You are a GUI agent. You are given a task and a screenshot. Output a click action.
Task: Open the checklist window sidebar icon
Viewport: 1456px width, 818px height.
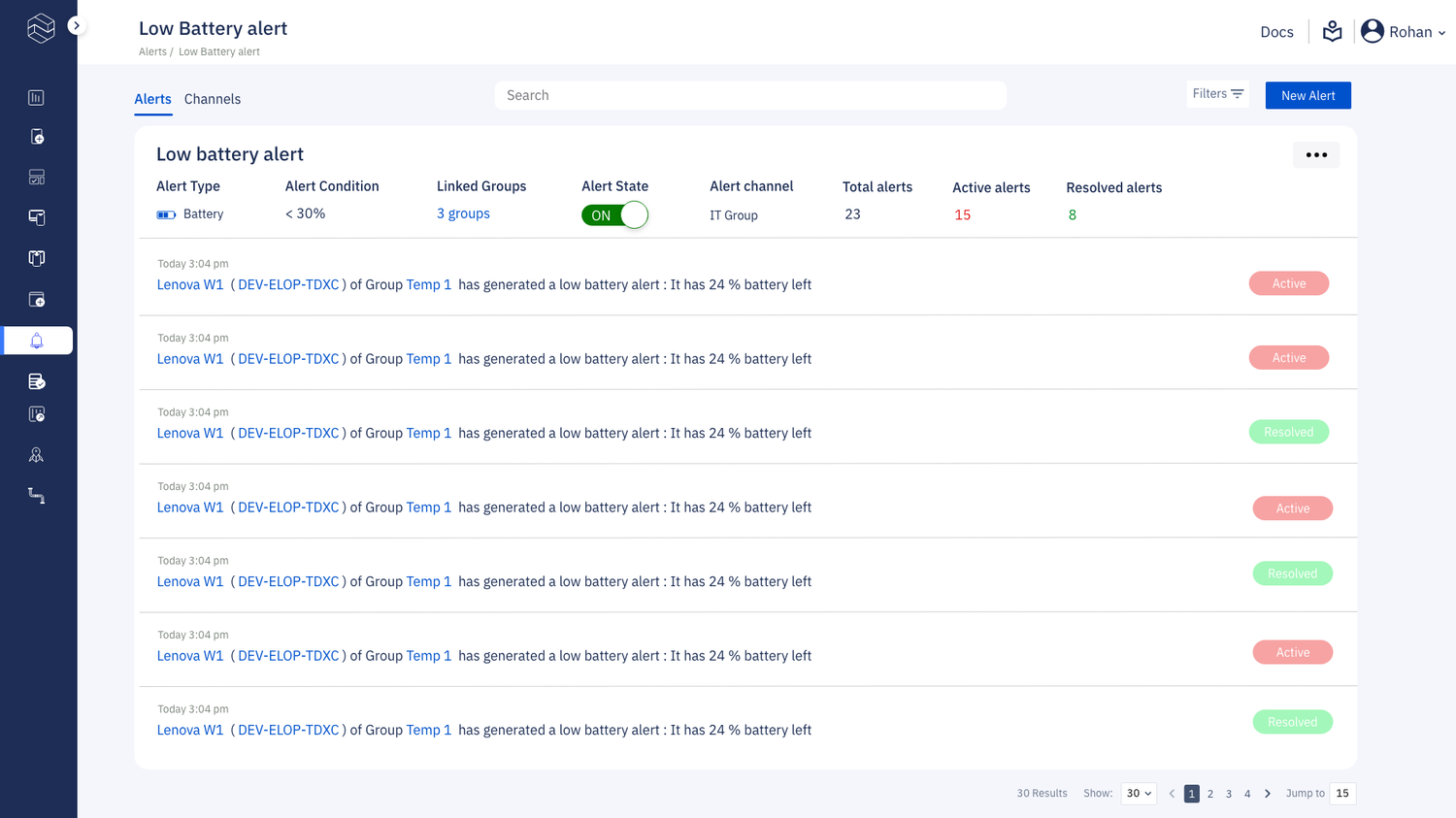point(36,178)
